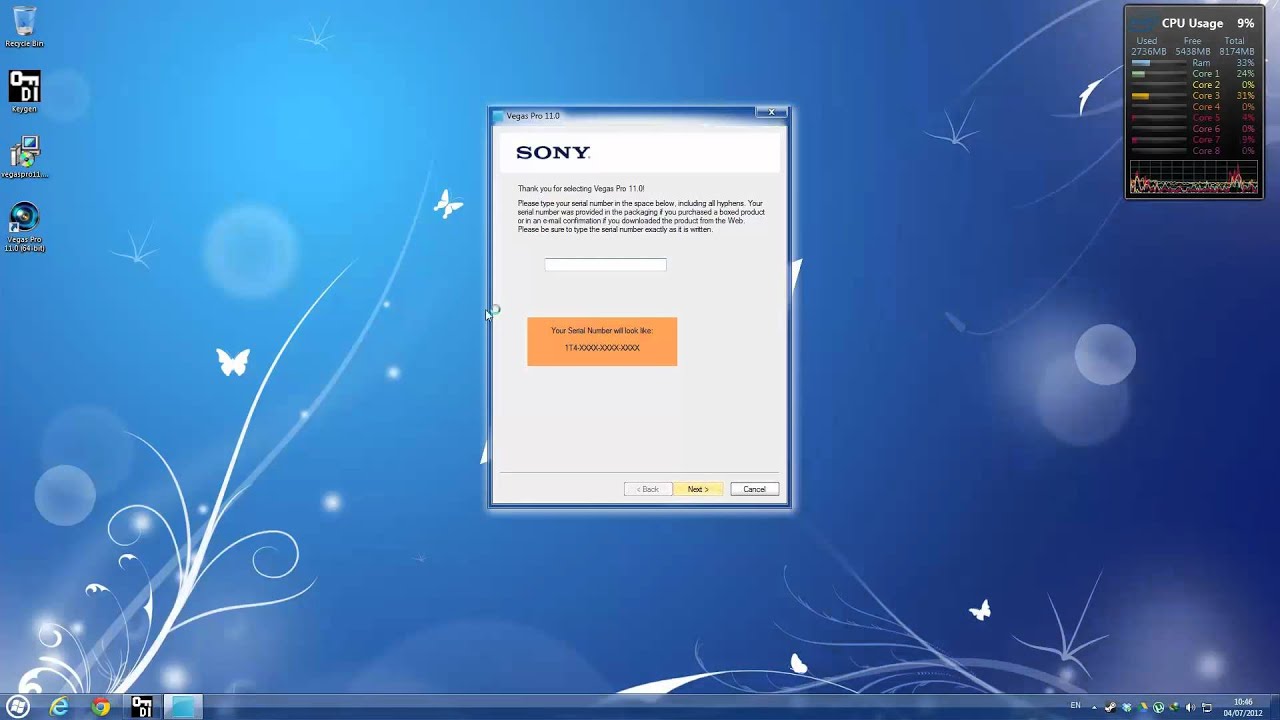
Task: Select the Keygen desktop icon
Action: (24, 91)
